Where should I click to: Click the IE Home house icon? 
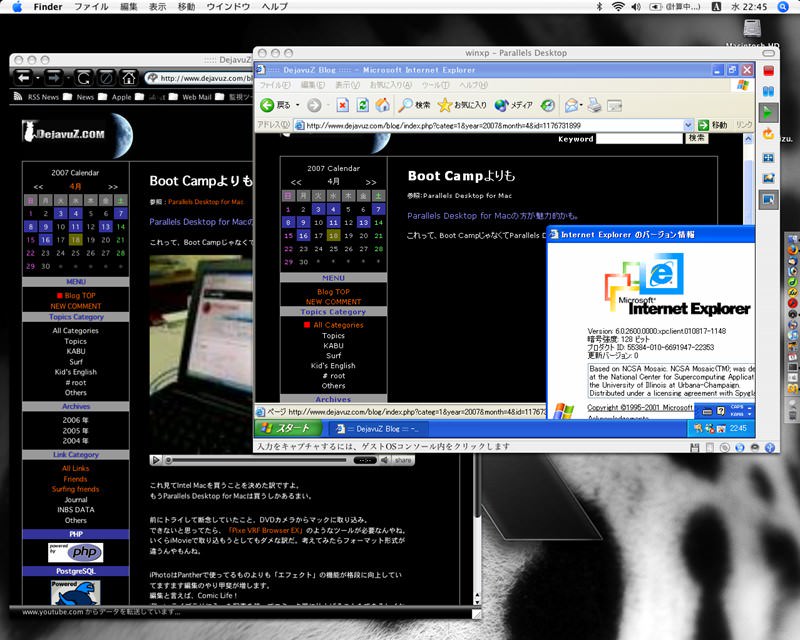coord(383,105)
